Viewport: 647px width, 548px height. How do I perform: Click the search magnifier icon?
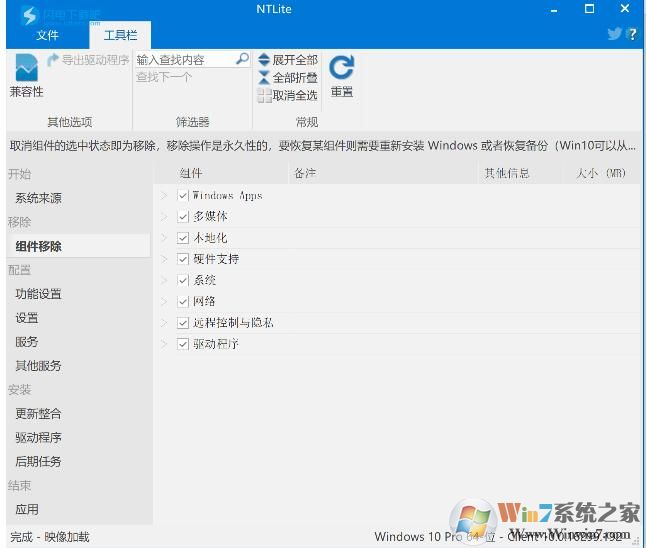[242, 60]
